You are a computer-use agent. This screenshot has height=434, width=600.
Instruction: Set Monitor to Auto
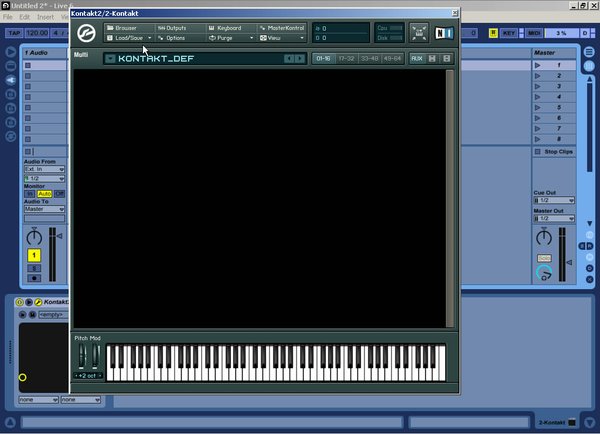(44, 194)
